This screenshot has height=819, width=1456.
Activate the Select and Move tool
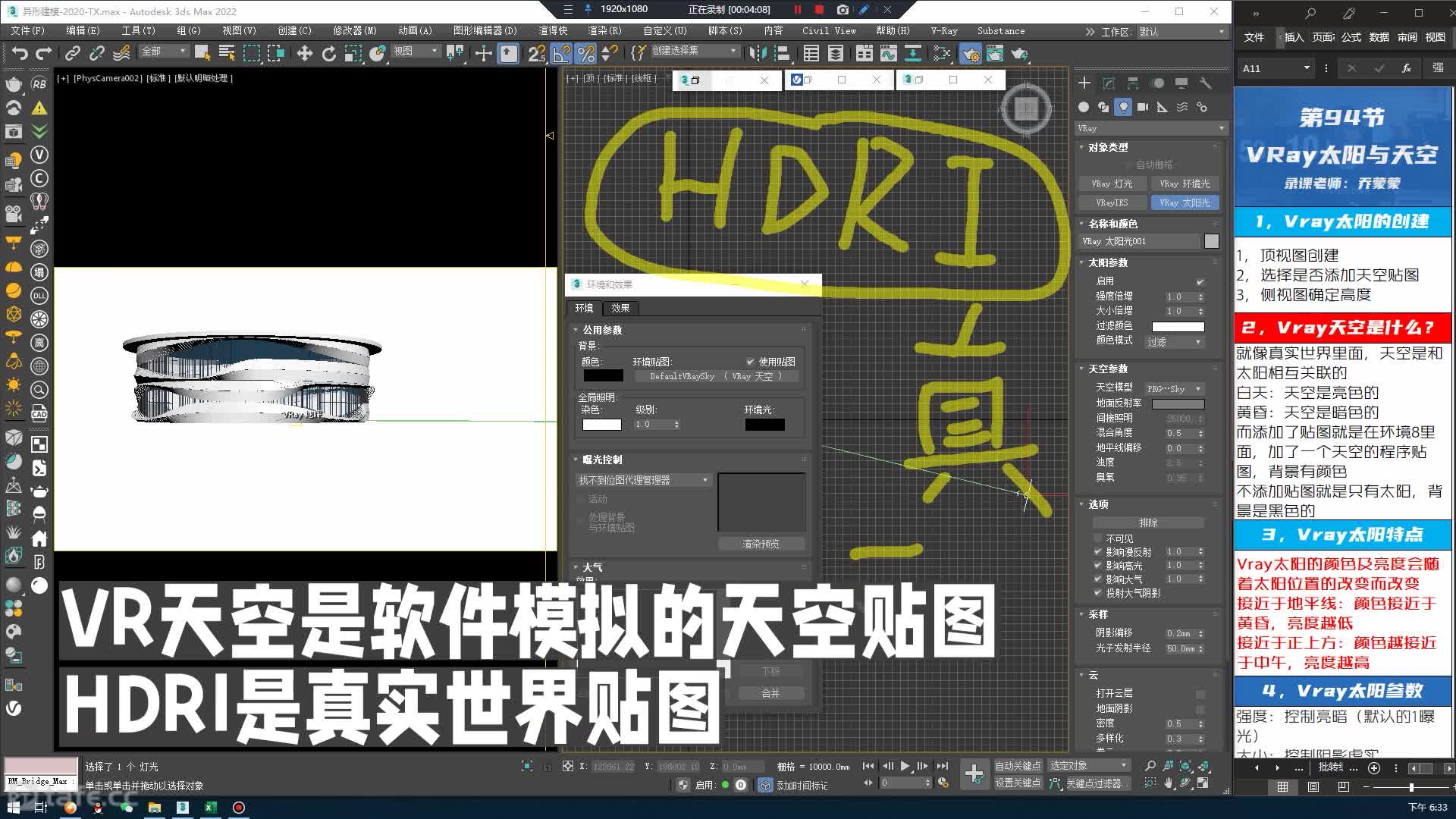[304, 53]
